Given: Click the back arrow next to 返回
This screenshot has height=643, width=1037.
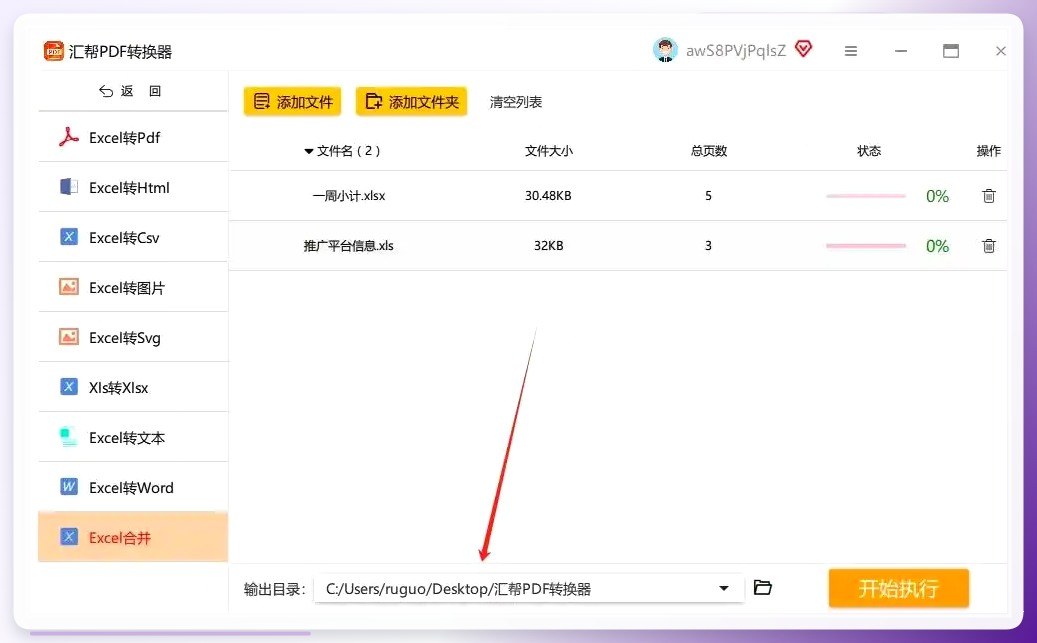Looking at the screenshot, I should tap(106, 91).
